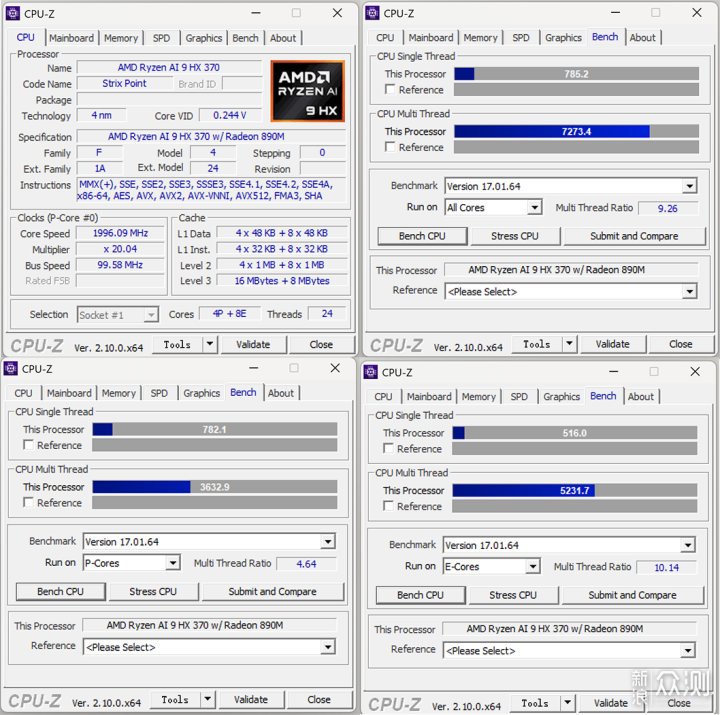720x715 pixels.
Task: Click the Code Name Strix Point value
Action: pyautogui.click(x=124, y=84)
